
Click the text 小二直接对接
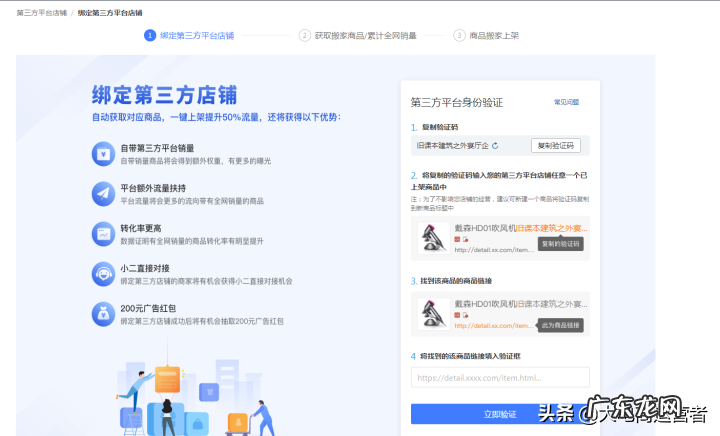(x=145, y=268)
